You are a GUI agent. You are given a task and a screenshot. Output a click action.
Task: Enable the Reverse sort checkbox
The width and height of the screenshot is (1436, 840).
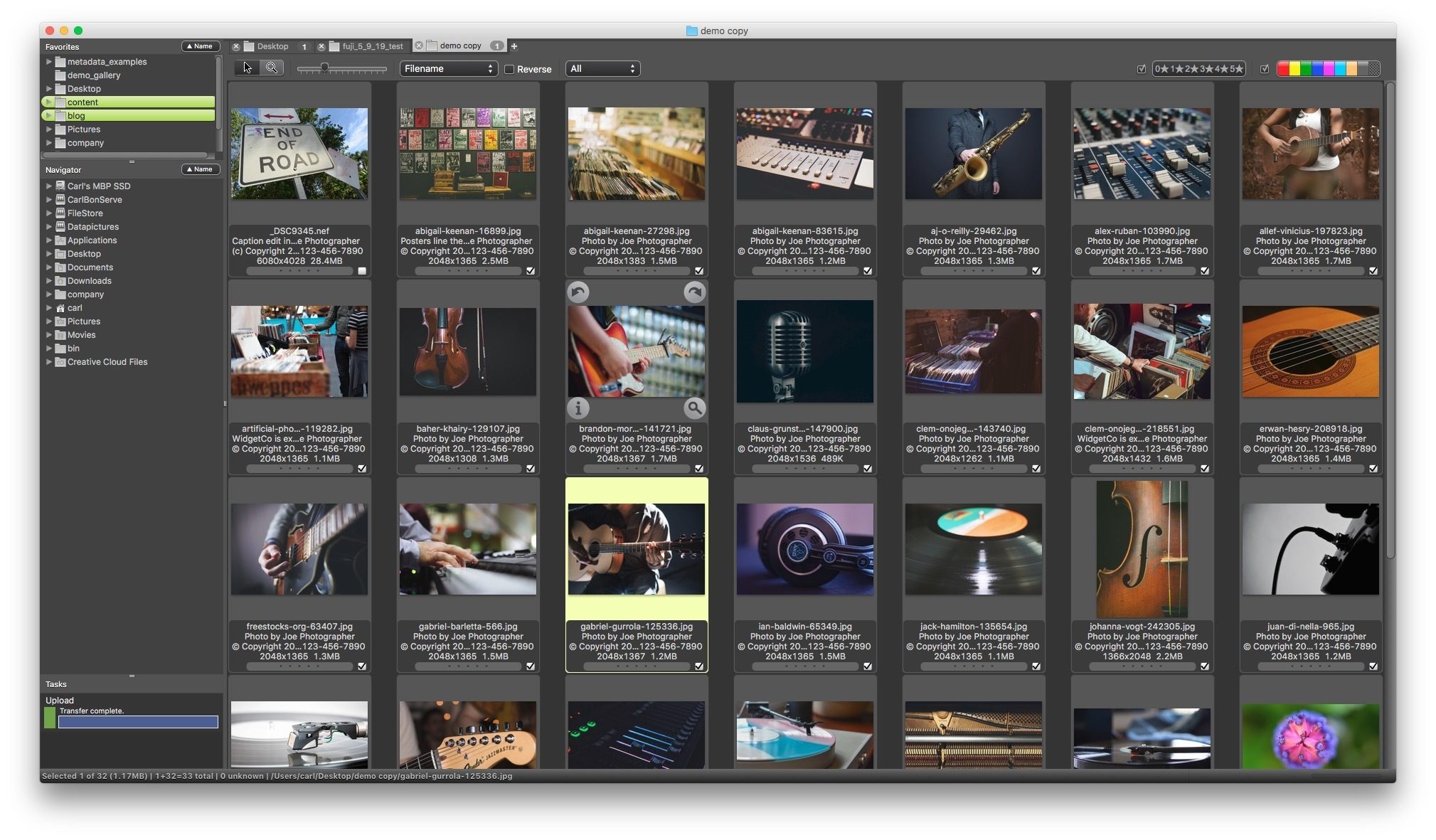pos(511,69)
